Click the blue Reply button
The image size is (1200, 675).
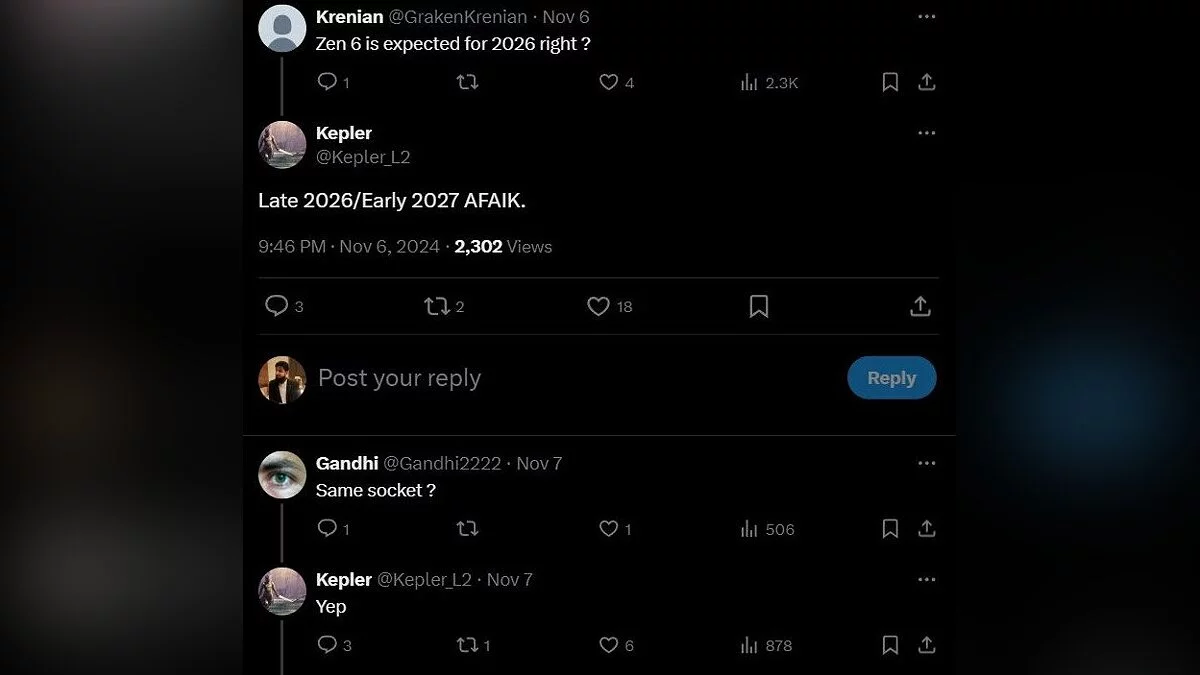point(891,378)
